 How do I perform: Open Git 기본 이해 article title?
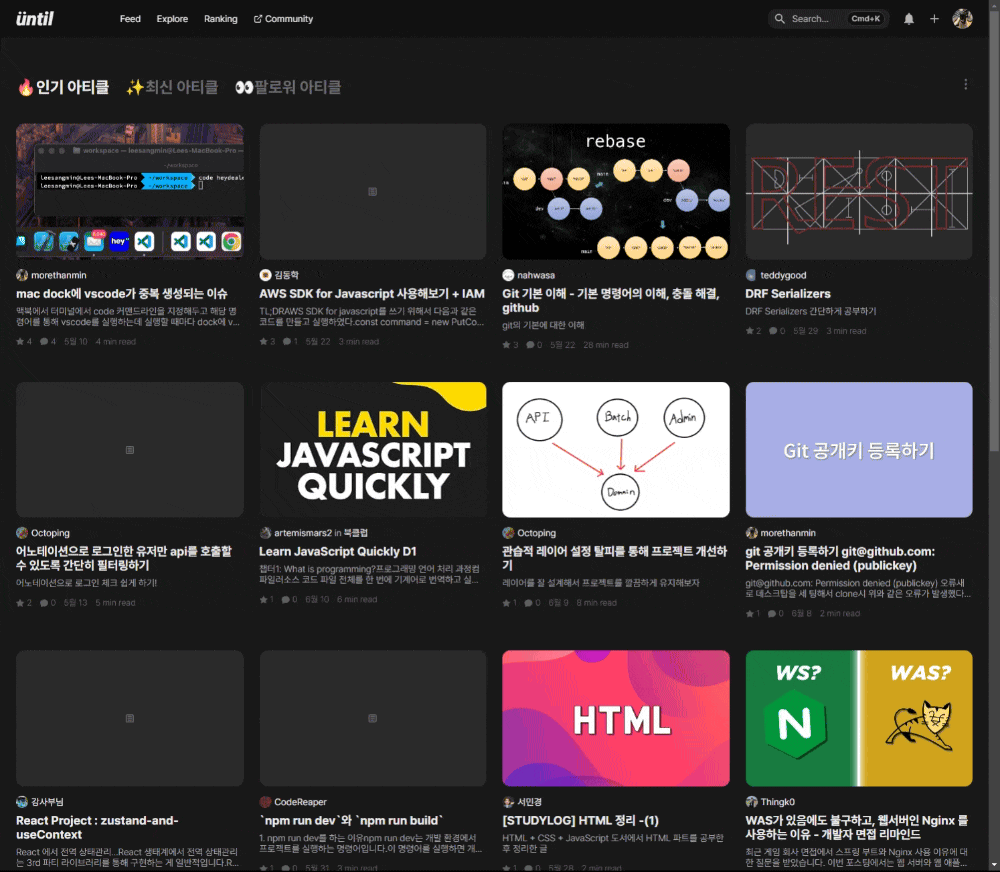pyautogui.click(x=610, y=300)
